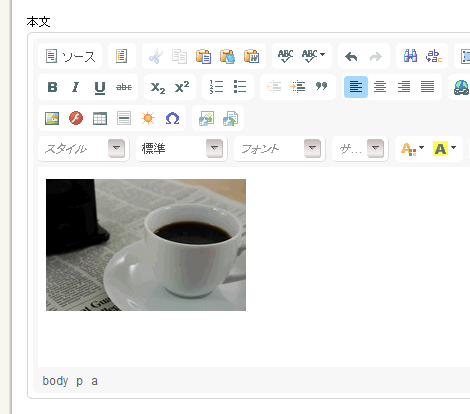Click Paste from Word icon
The height and width of the screenshot is (414, 470).
click(x=251, y=56)
